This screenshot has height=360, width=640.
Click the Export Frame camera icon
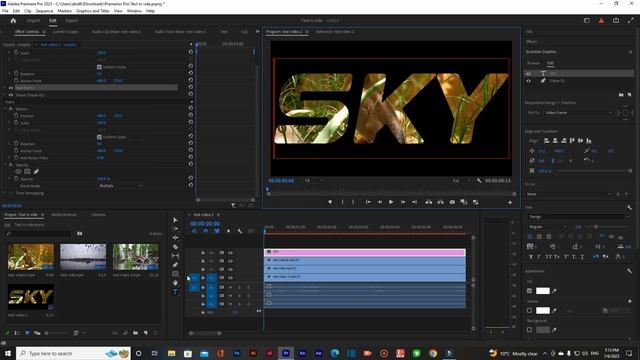pos(452,202)
